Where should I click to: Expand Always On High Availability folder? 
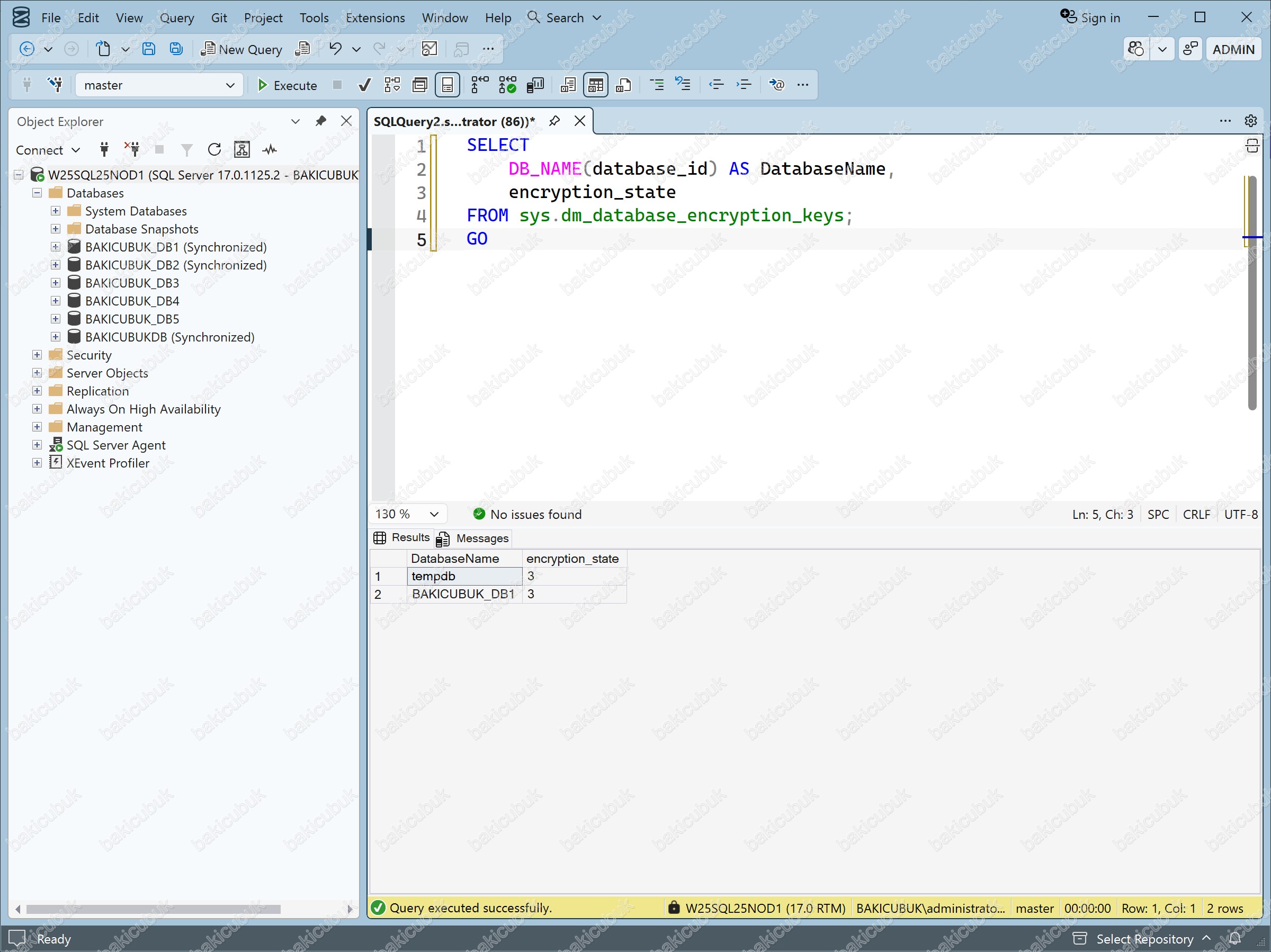(38, 409)
